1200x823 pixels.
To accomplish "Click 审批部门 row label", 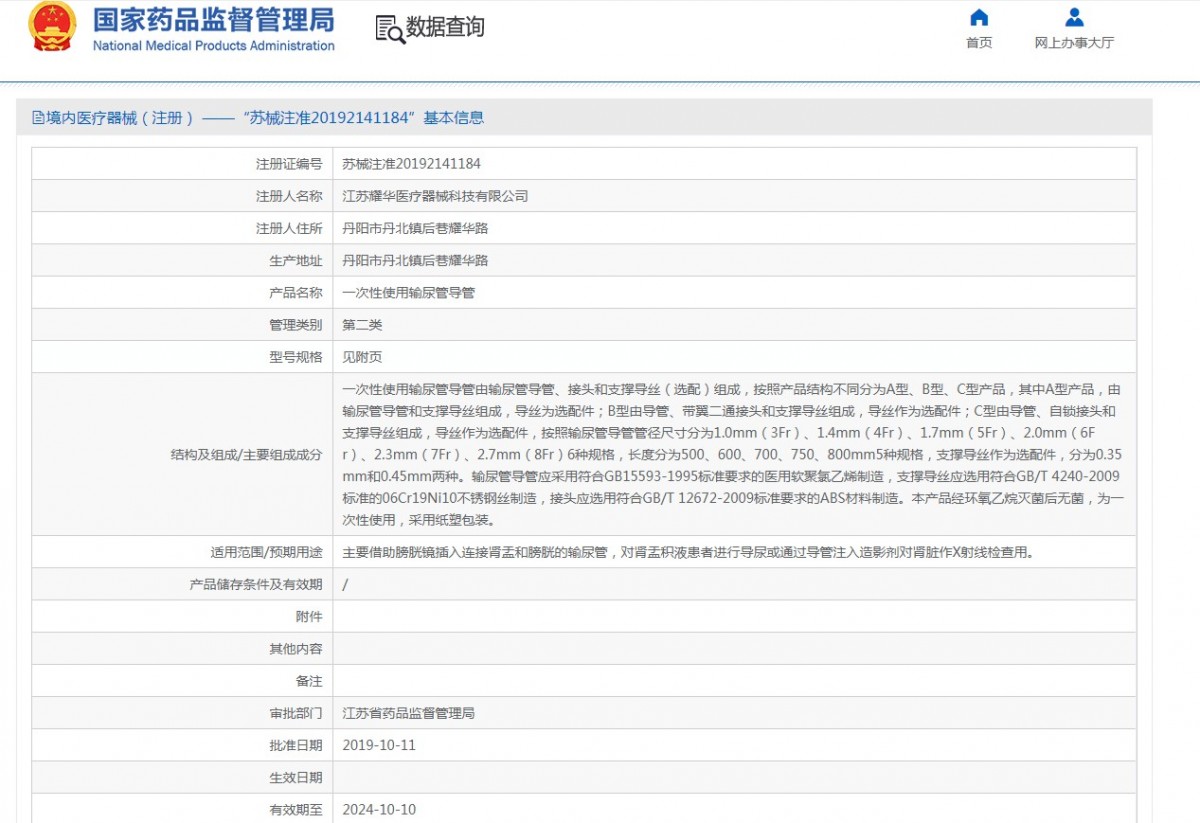I will point(296,713).
